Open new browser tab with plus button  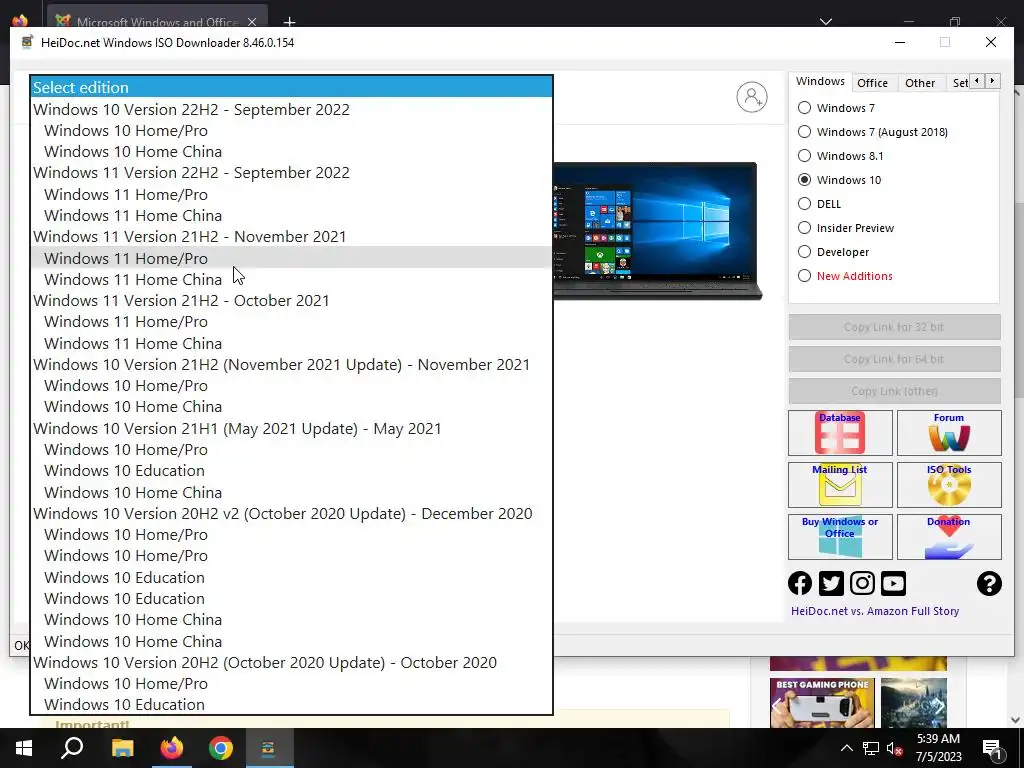click(x=289, y=22)
